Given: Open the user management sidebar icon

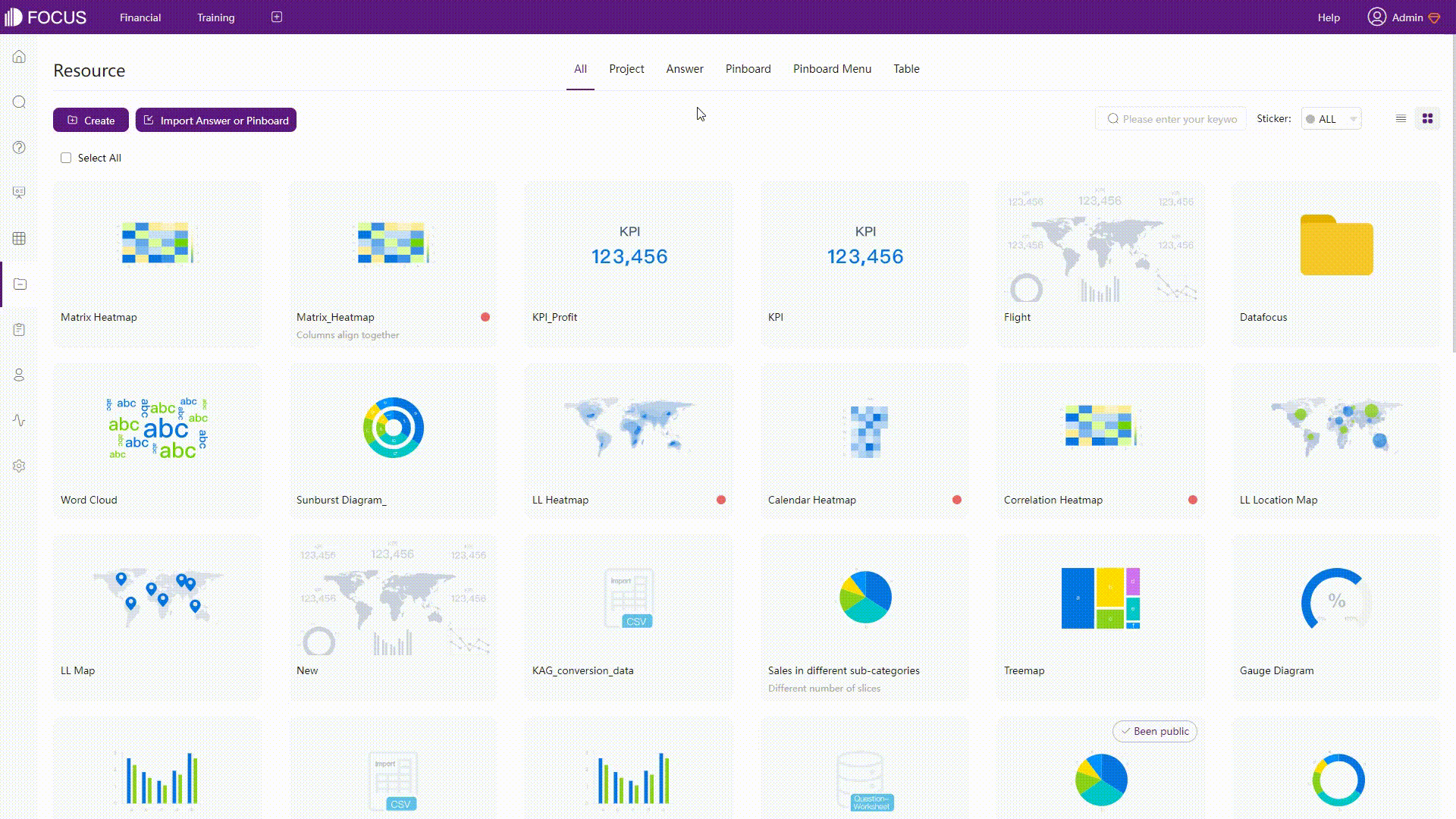Looking at the screenshot, I should (19, 375).
